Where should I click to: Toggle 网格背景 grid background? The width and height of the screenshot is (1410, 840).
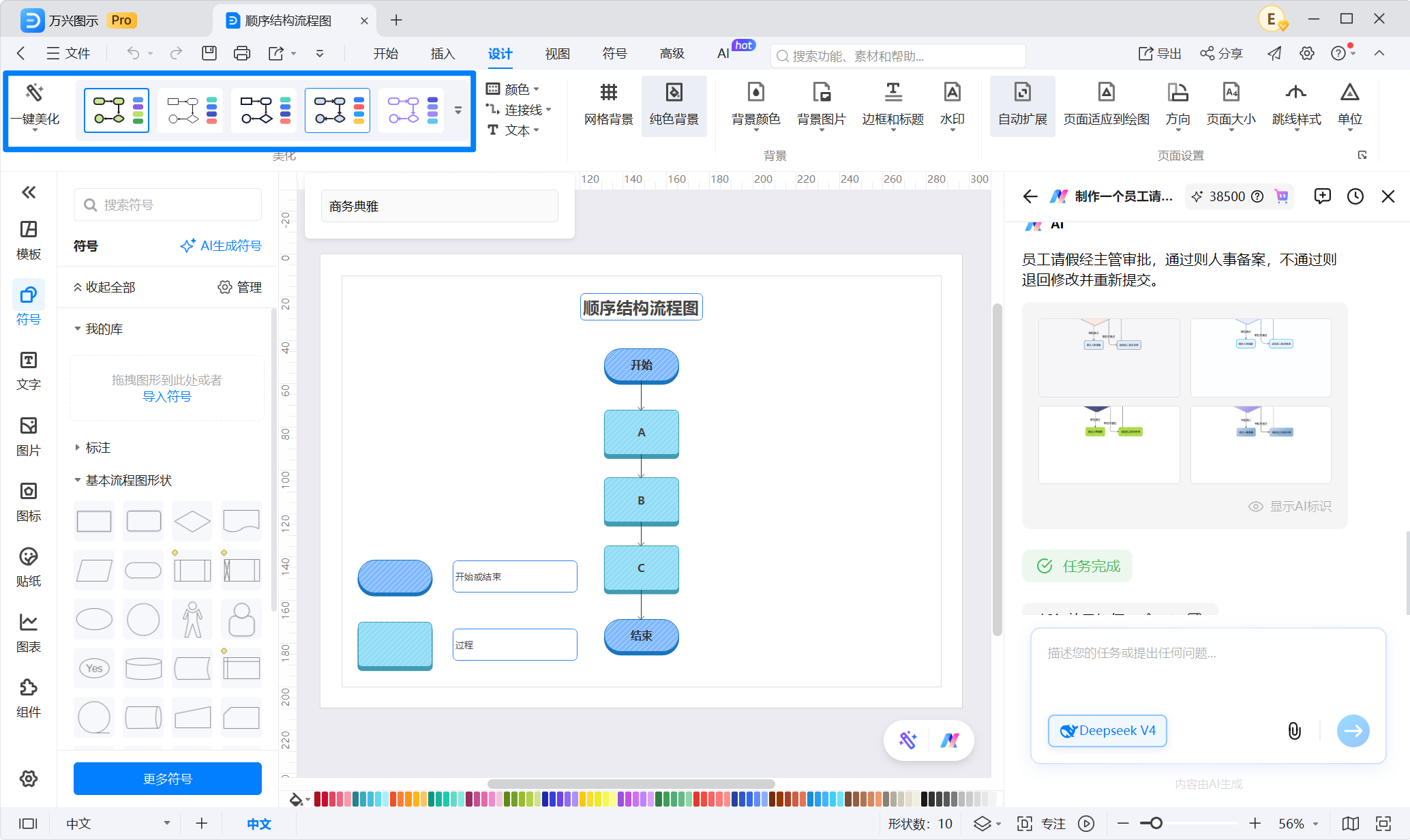(608, 105)
